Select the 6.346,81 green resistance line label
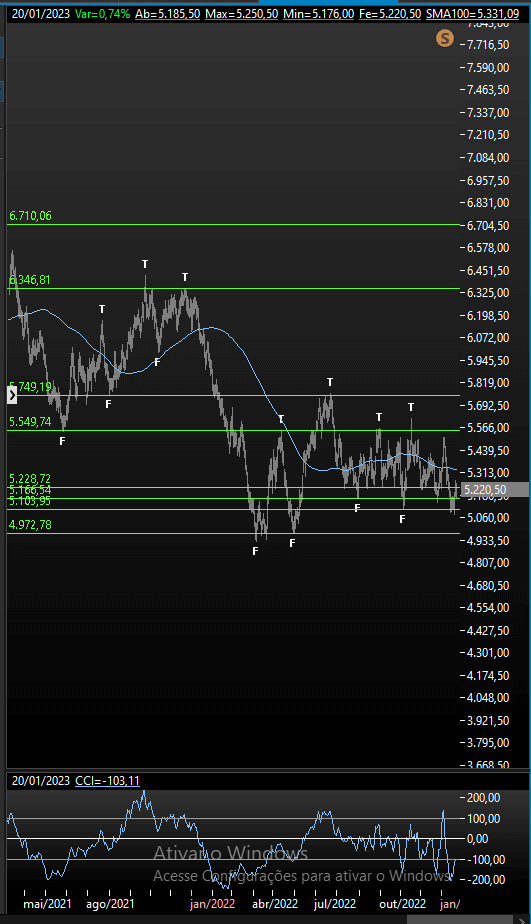 point(29,279)
